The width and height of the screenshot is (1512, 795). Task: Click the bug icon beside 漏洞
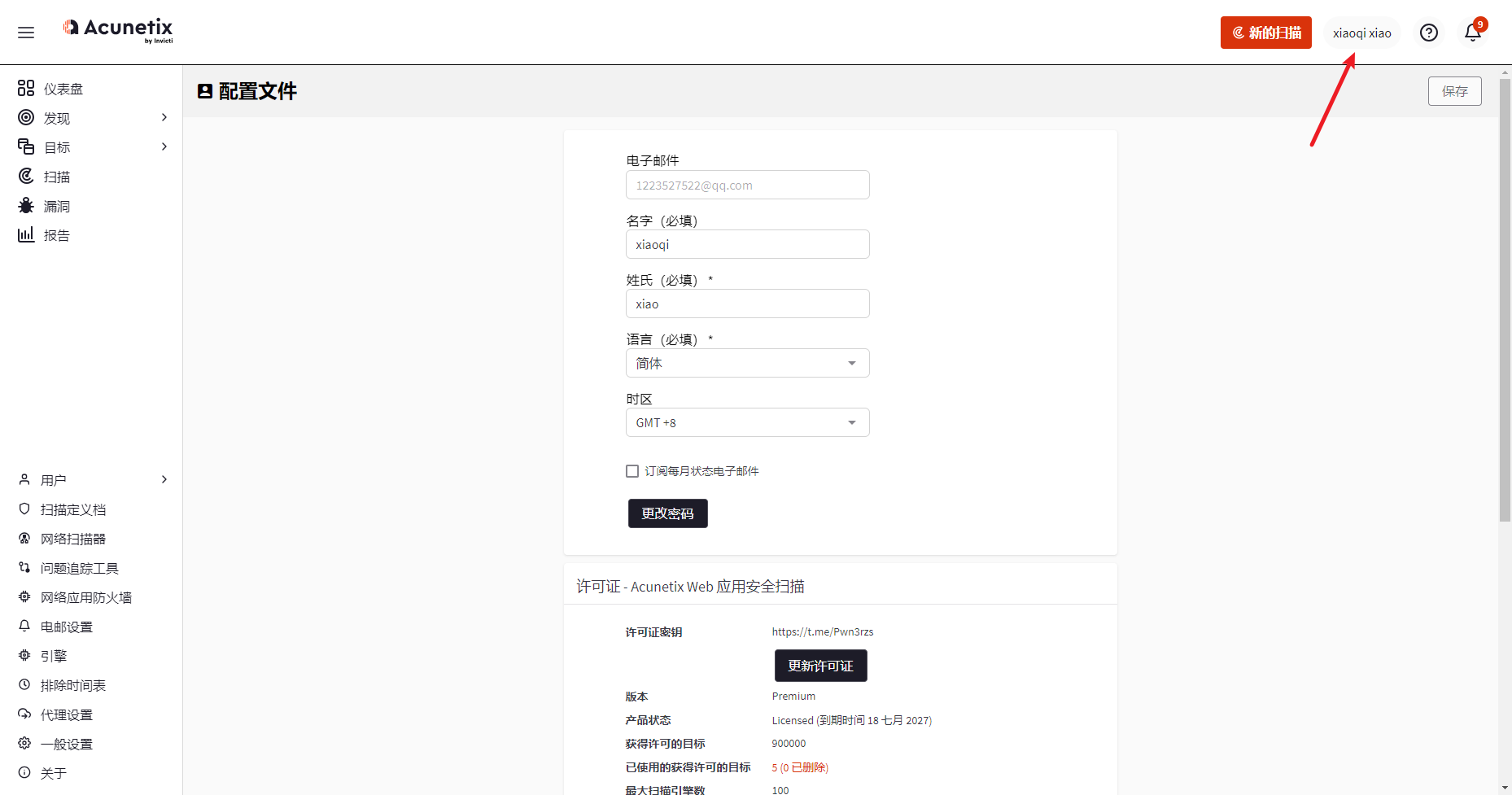tap(26, 205)
